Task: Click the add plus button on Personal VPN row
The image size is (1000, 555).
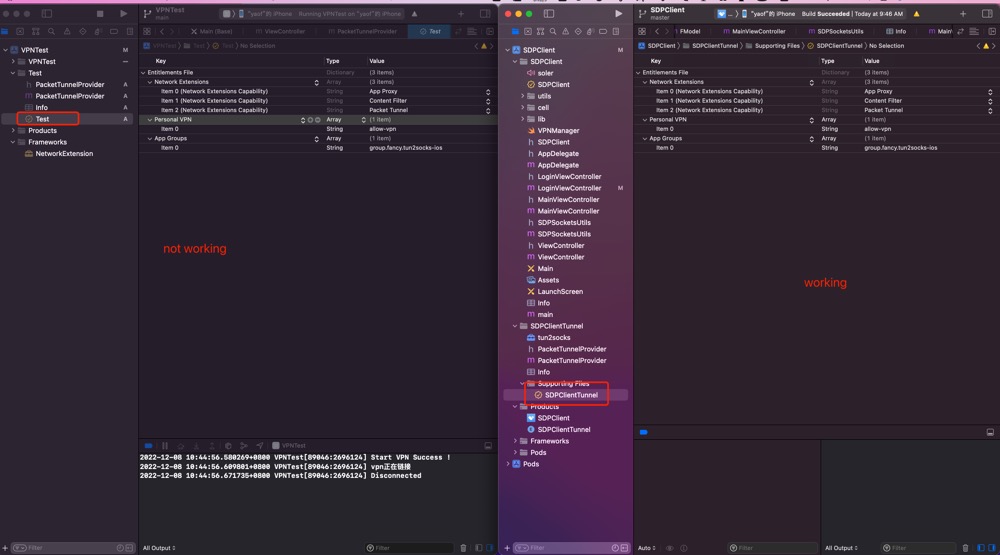Action: tap(311, 120)
